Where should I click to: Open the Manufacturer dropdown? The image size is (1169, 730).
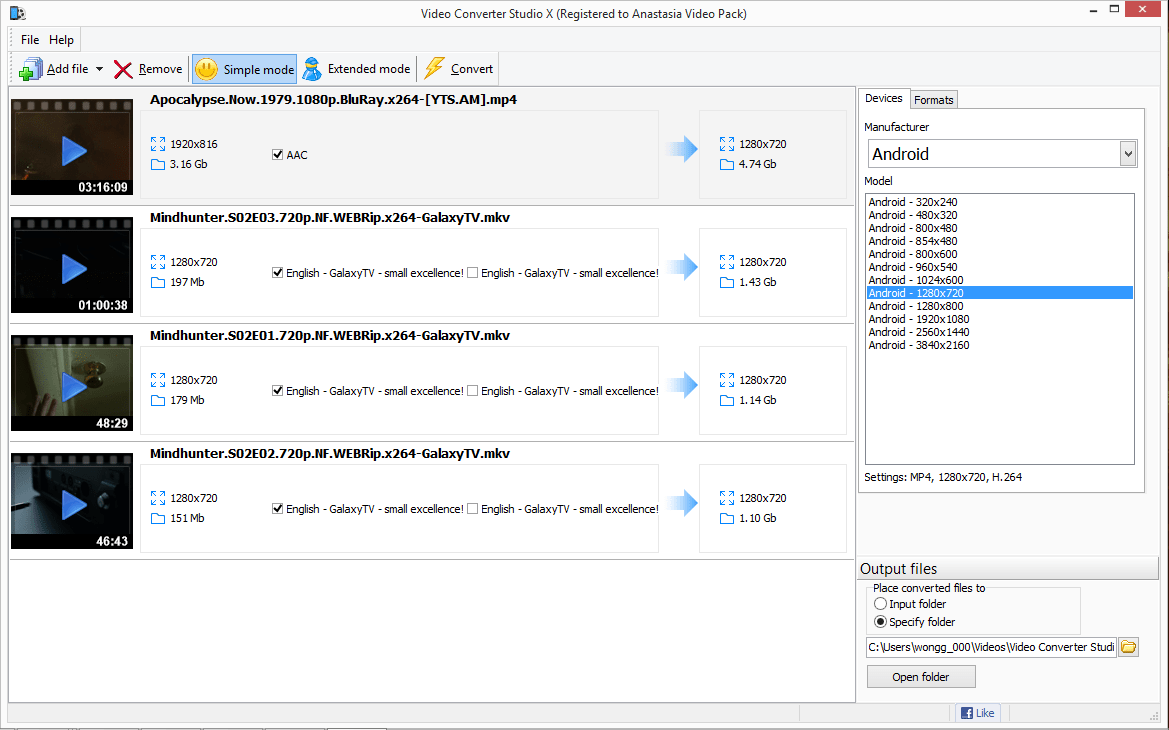1128,153
